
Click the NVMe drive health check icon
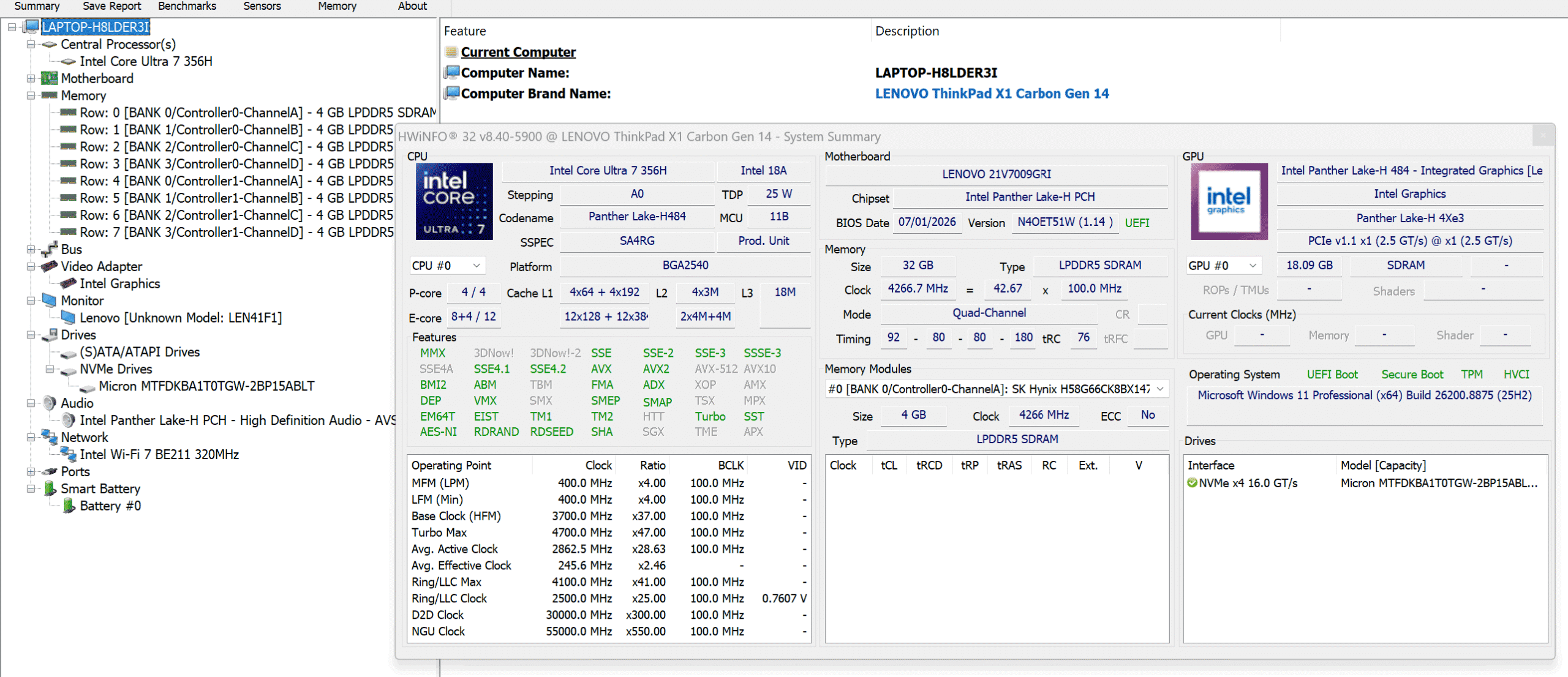(1191, 483)
